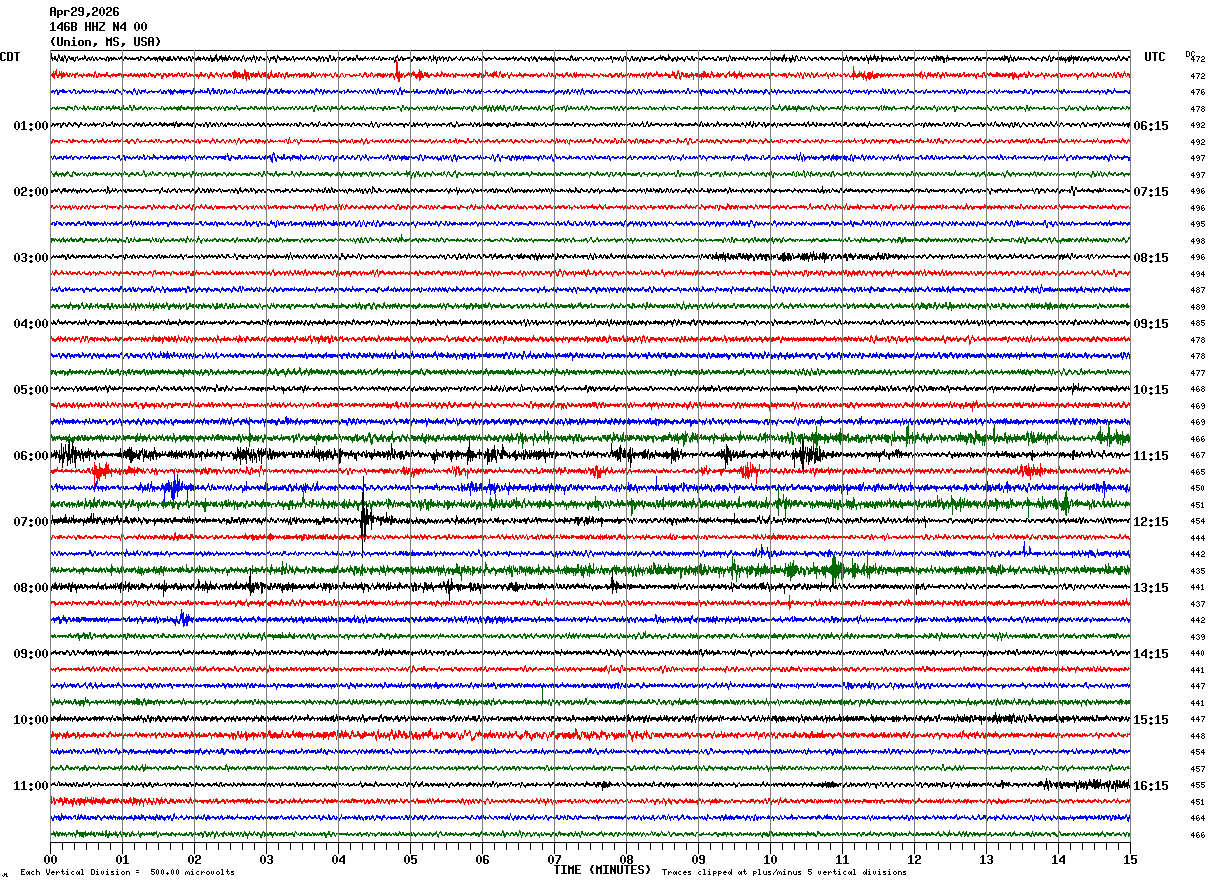Select the 05:00 CDT row label
Viewport: 1210px width, 886px height.
pyautogui.click(x=30, y=390)
